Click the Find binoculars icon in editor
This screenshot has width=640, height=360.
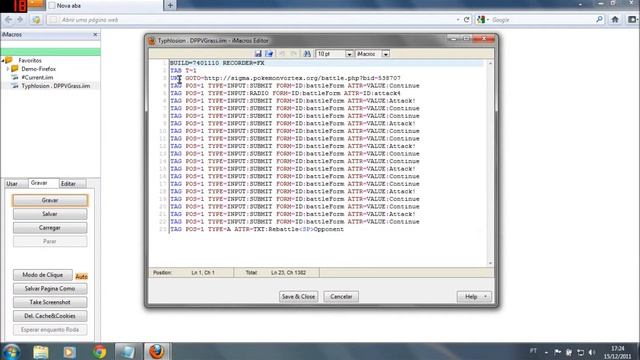[307, 53]
